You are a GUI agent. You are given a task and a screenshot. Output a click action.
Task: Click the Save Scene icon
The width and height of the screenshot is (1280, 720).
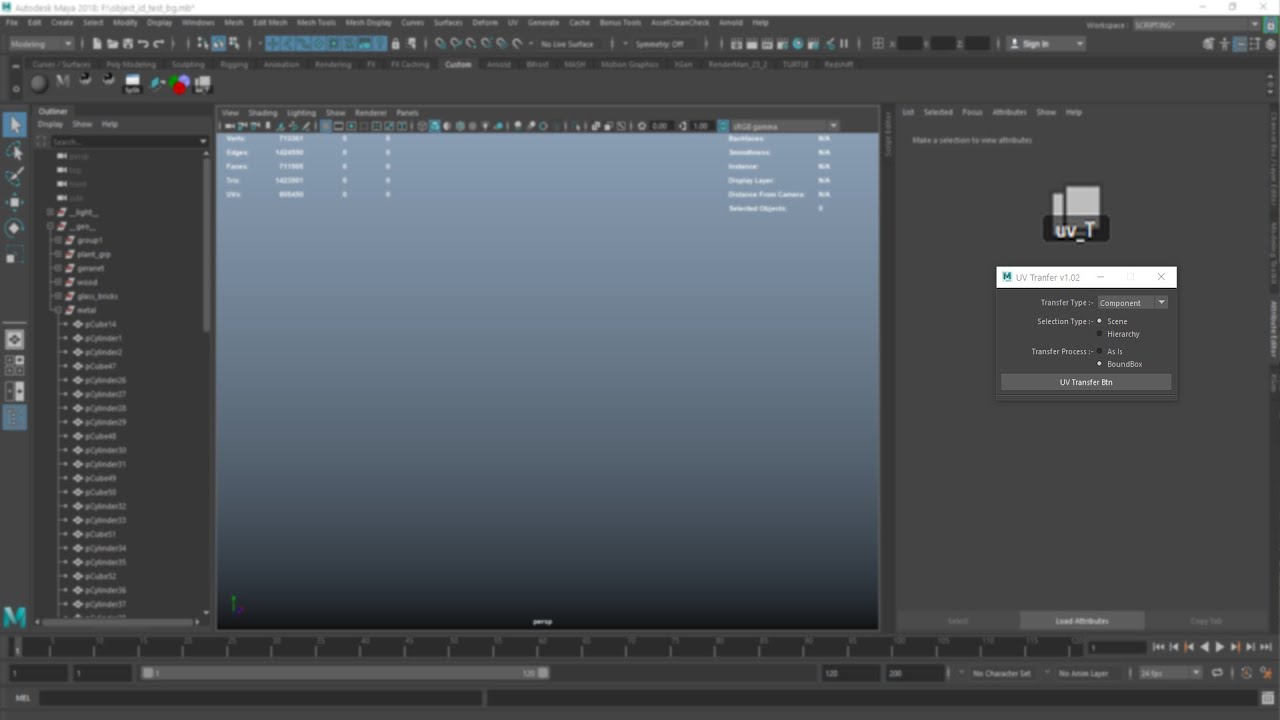[x=127, y=44]
